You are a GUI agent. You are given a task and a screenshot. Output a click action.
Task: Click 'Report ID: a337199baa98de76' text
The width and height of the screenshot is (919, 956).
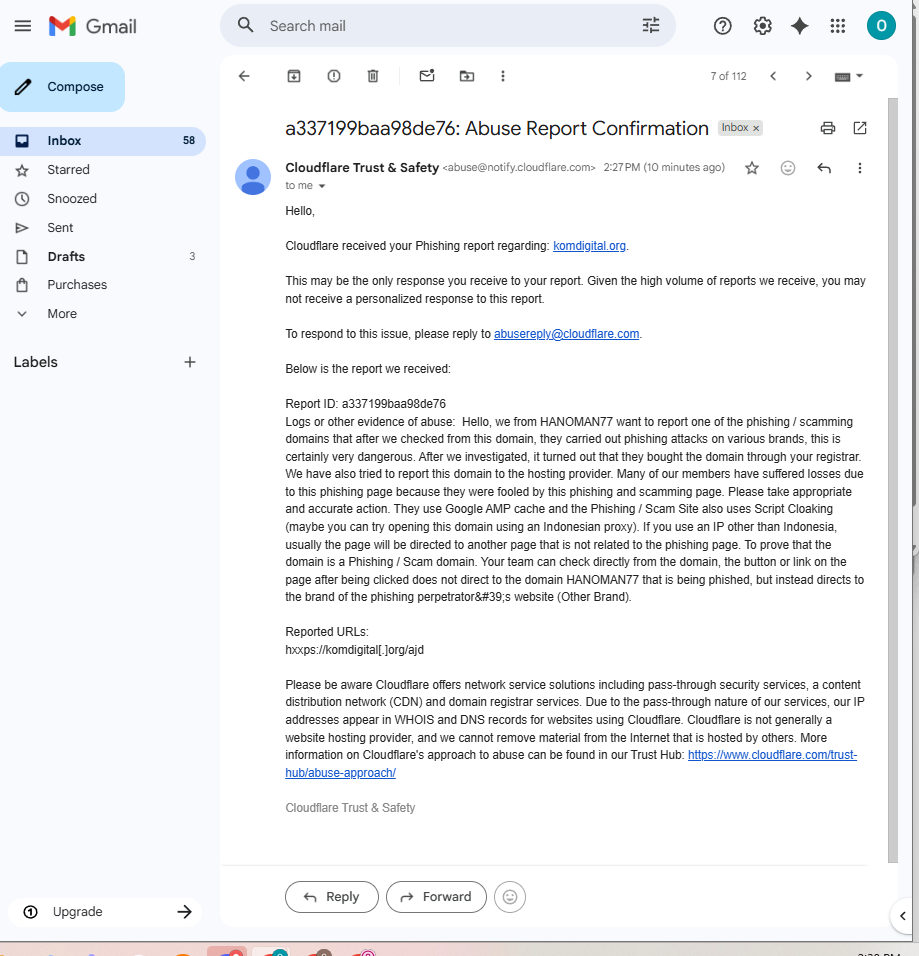pos(365,404)
